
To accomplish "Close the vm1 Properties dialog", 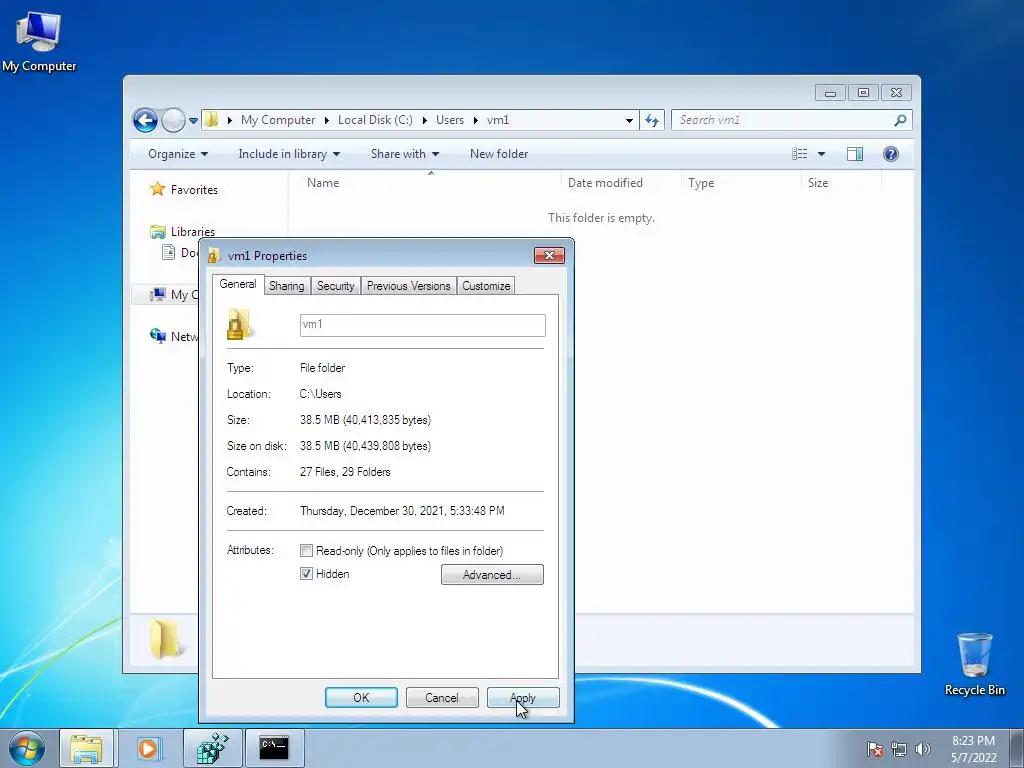I will click(549, 255).
